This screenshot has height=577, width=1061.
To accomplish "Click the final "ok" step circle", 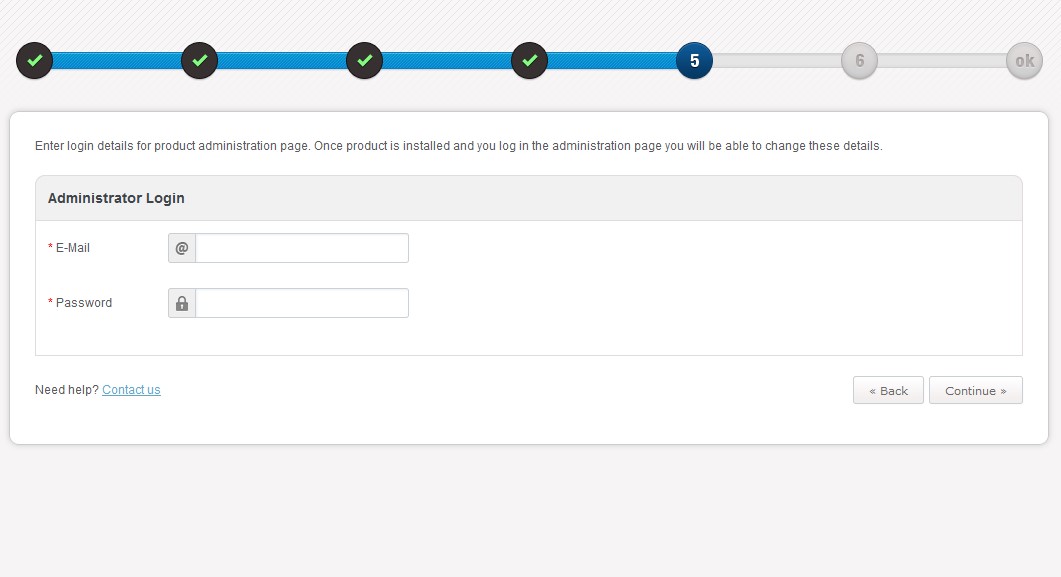I will tap(1024, 61).
